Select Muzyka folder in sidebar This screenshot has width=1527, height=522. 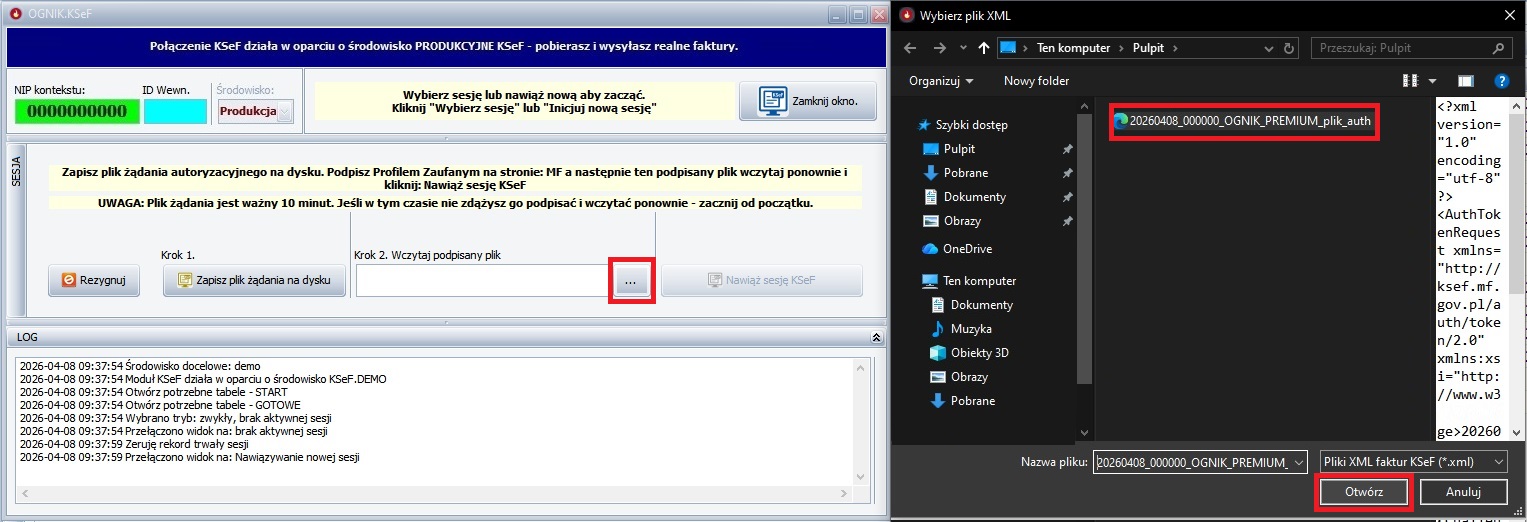(x=970, y=329)
